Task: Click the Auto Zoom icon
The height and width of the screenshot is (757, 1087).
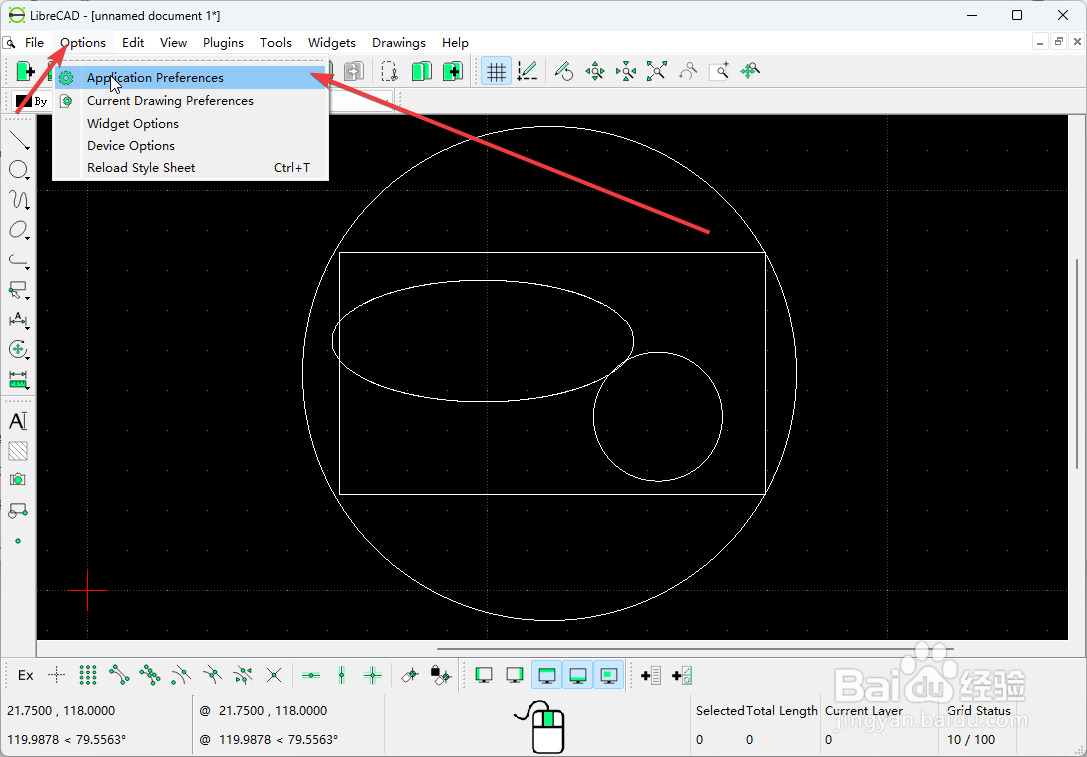Action: click(x=656, y=71)
